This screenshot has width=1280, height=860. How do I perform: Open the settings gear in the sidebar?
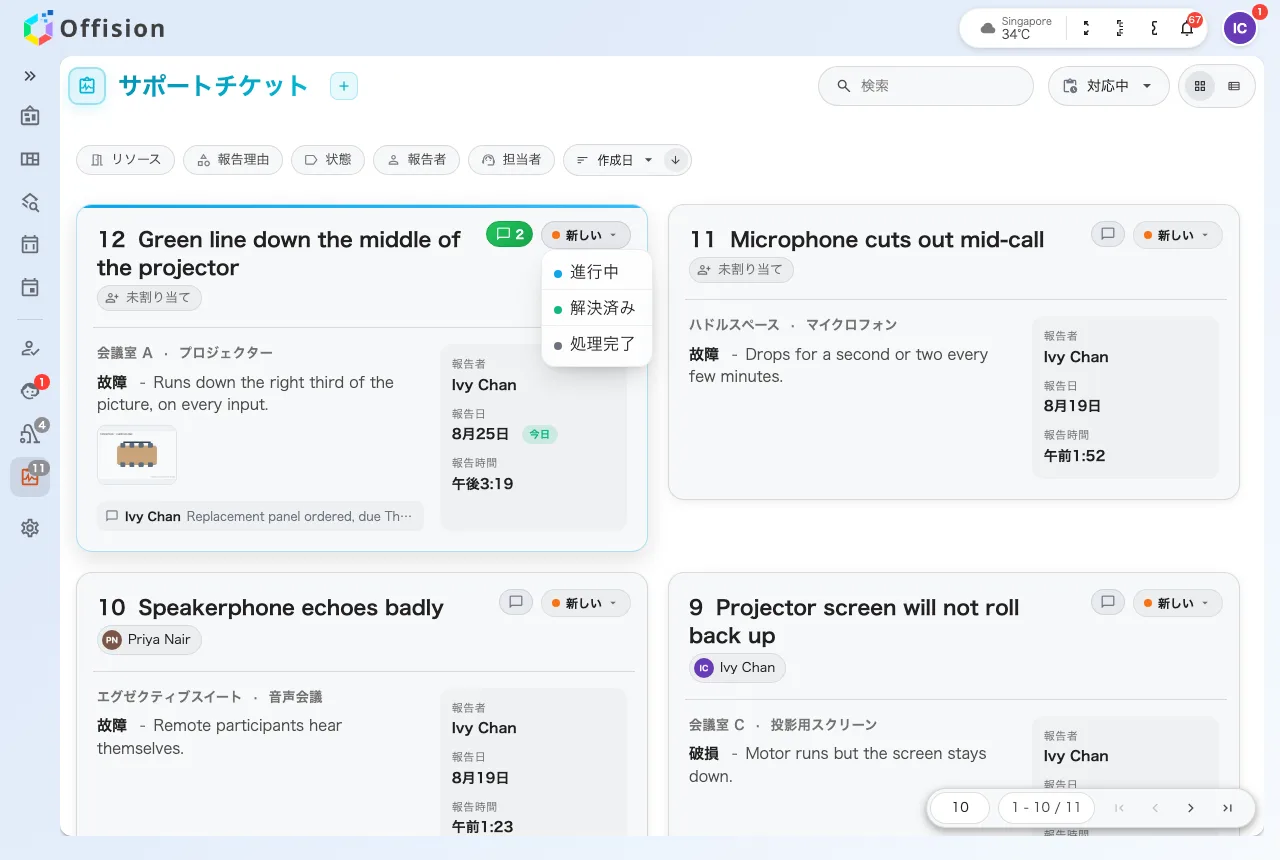pyautogui.click(x=30, y=528)
